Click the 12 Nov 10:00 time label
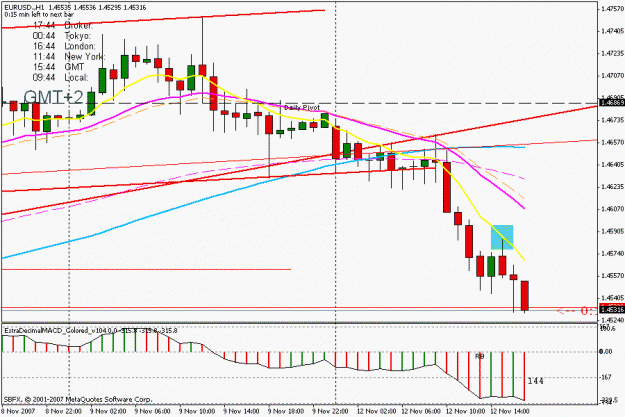Image resolution: width=625 pixels, height=417 pixels. click(466, 411)
